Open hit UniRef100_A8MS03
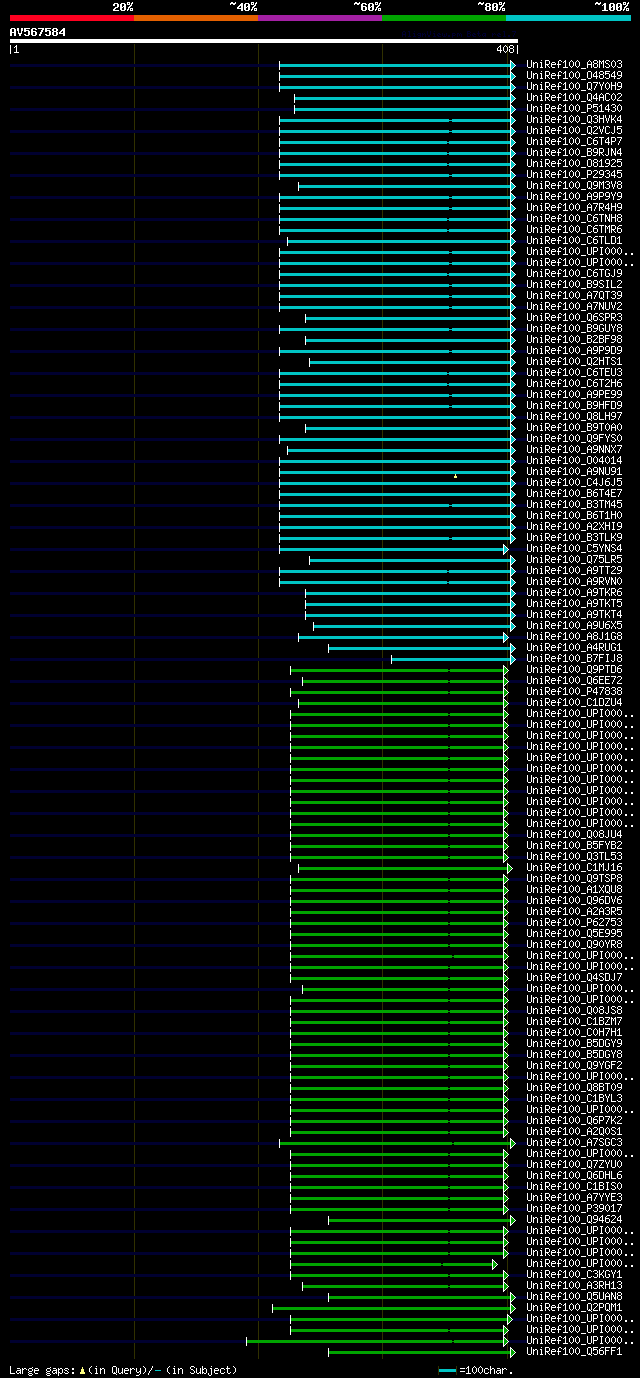Image resolution: width=640 pixels, height=1378 pixels. 574,64
